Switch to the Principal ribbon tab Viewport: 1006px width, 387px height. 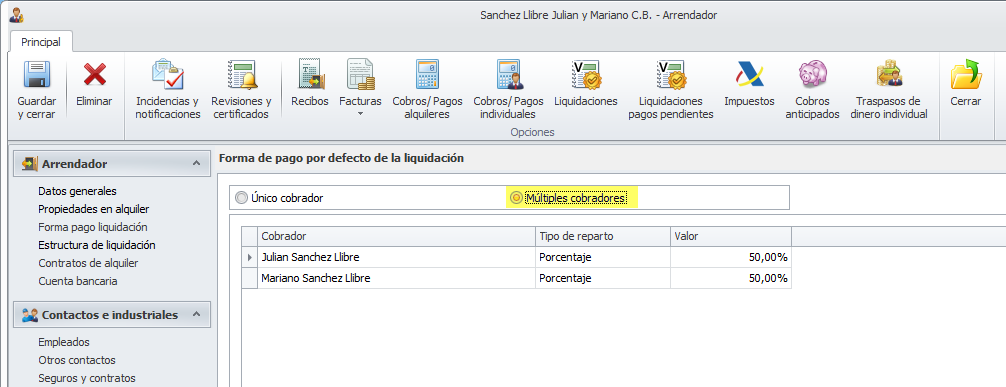[x=41, y=42]
